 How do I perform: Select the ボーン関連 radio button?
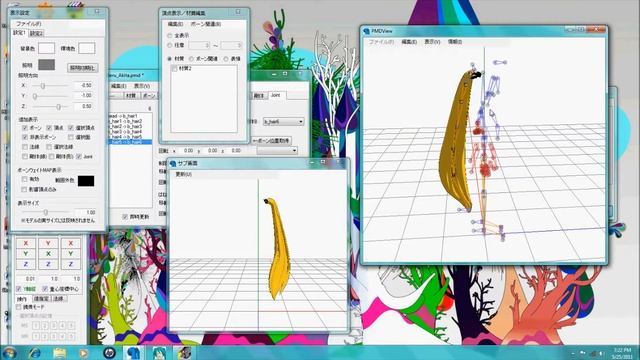(191, 59)
